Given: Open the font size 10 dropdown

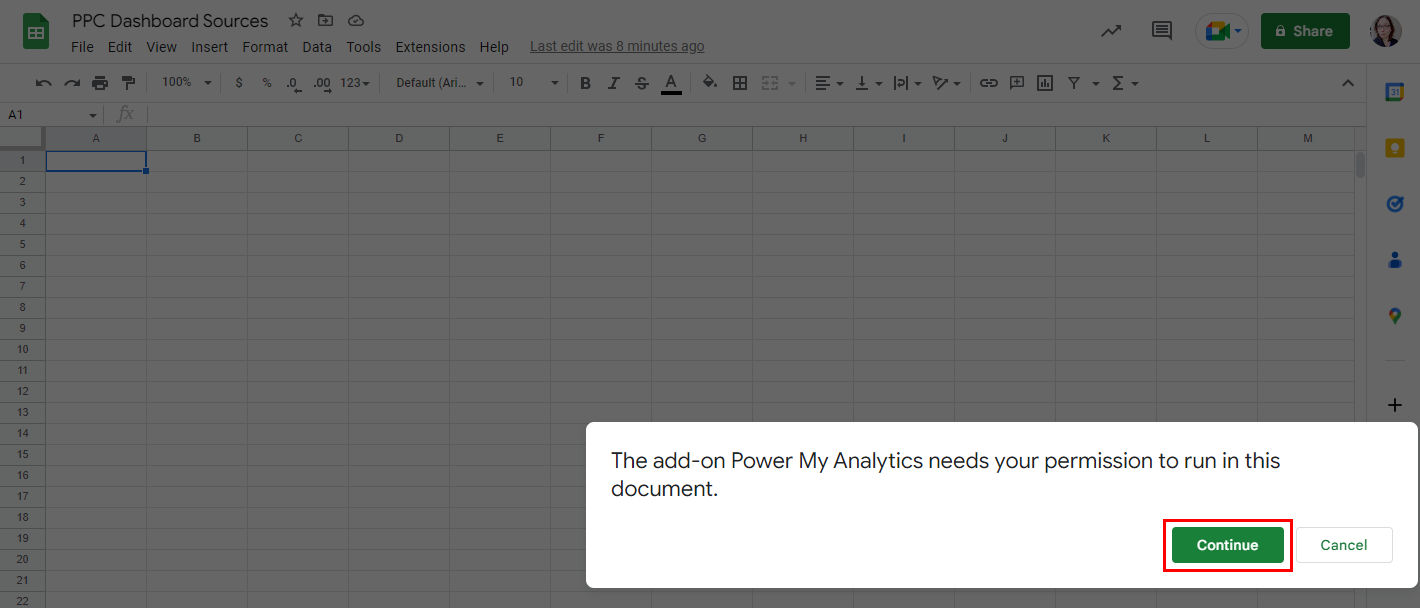Looking at the screenshot, I should point(533,83).
